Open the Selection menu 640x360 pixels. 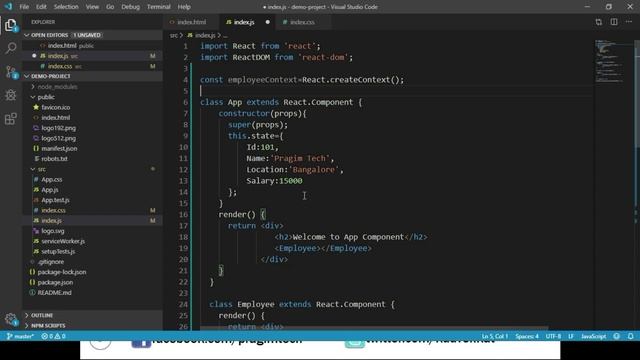(x=66, y=7)
